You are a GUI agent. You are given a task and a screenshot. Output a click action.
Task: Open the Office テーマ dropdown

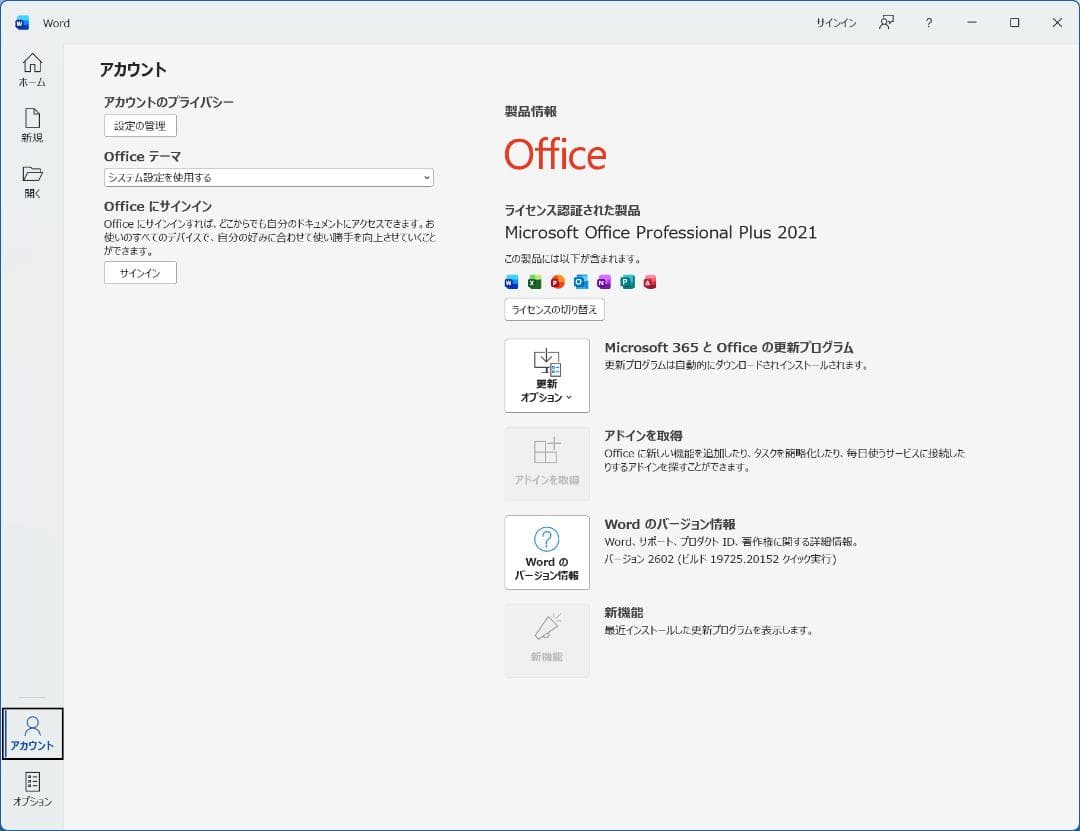[269, 177]
